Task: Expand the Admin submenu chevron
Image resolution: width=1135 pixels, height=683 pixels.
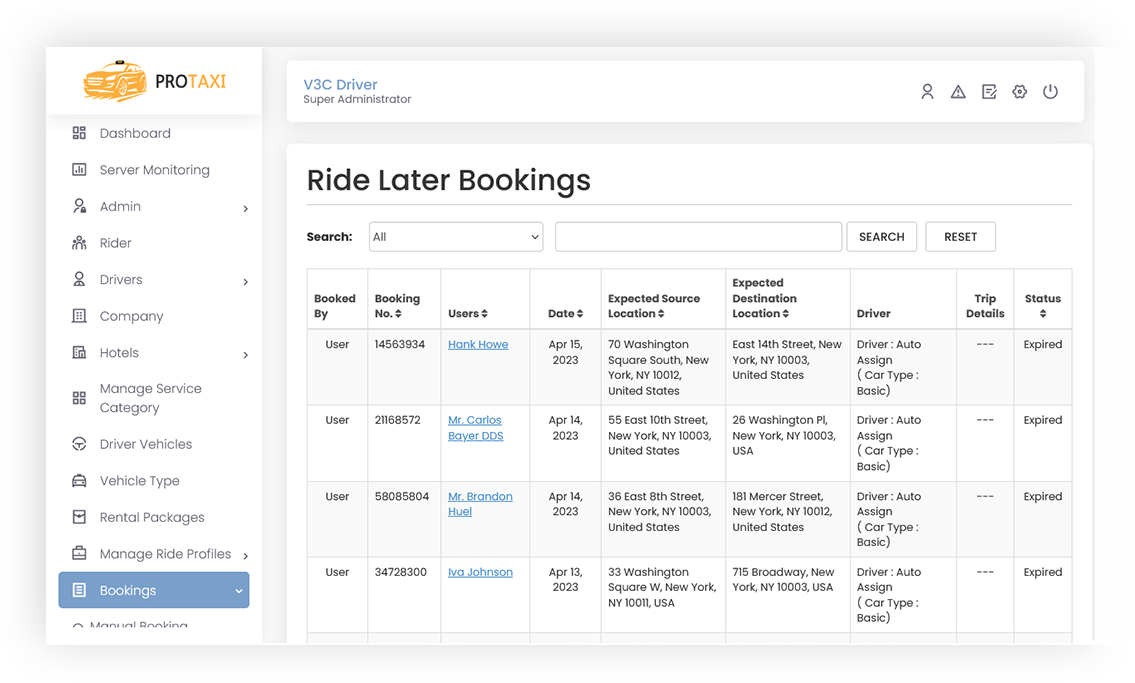Action: click(246, 208)
